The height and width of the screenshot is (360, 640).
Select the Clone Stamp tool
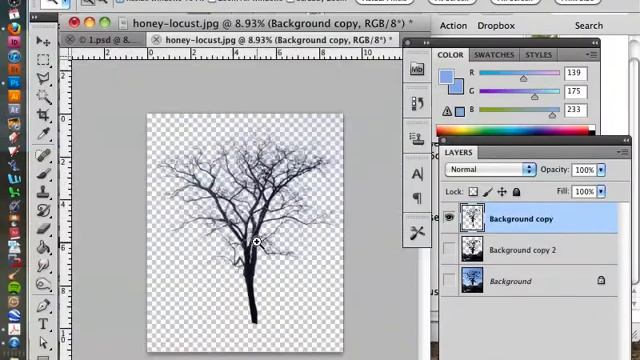click(43, 192)
